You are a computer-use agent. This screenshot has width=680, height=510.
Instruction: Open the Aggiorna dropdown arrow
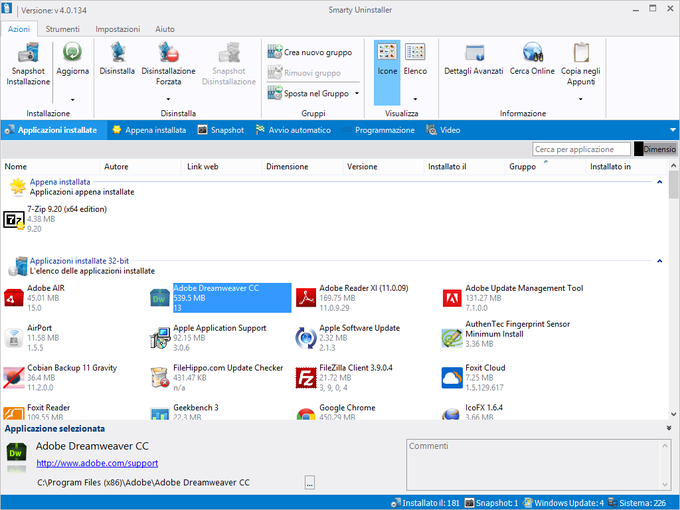[72, 100]
